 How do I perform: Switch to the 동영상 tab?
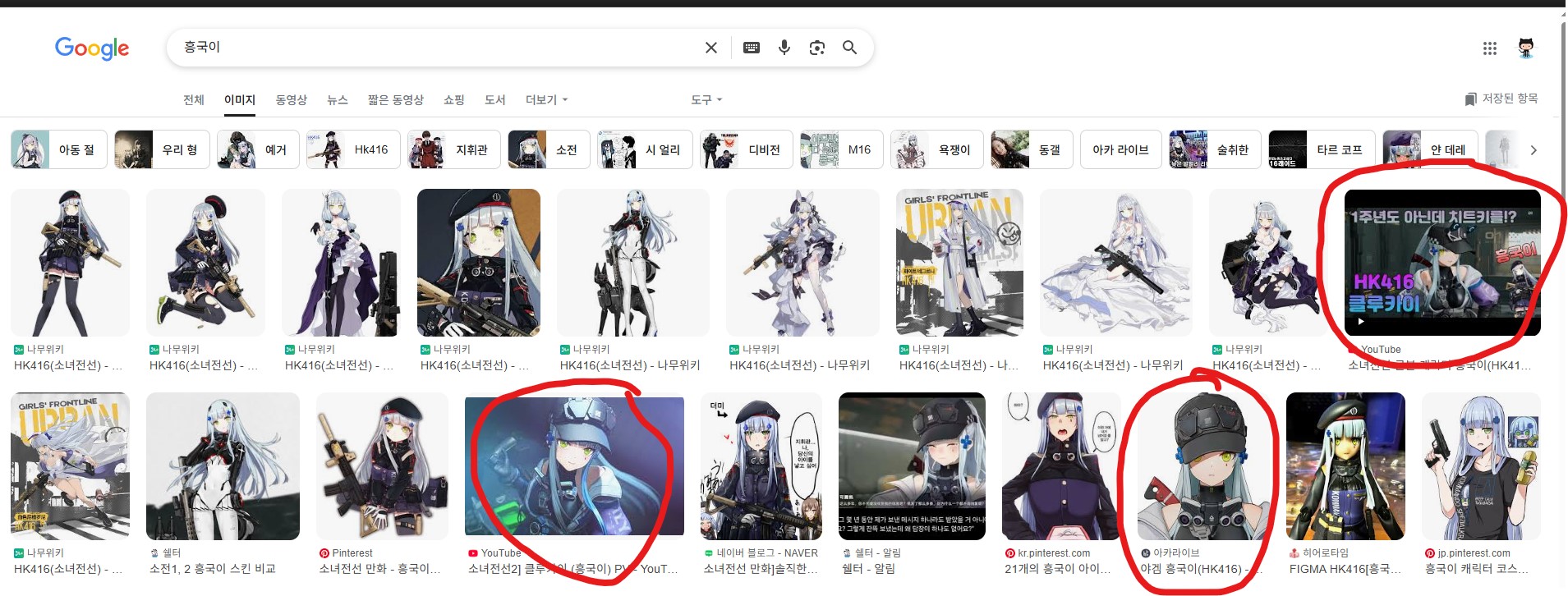(x=292, y=99)
